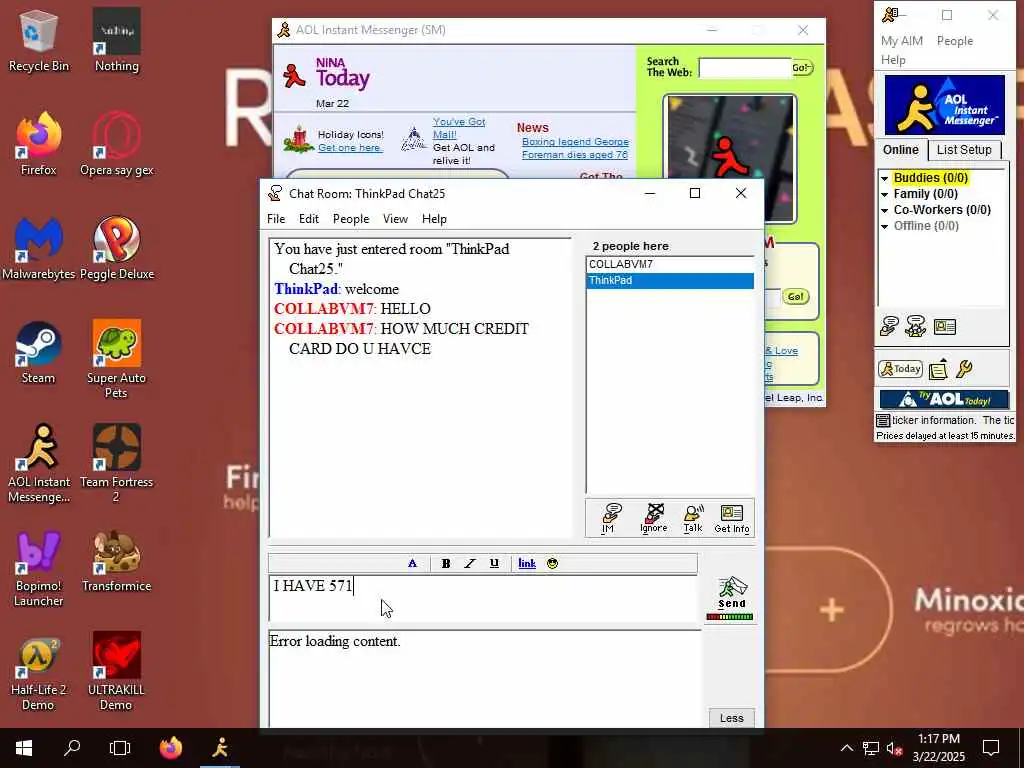This screenshot has height=768, width=1024.
Task: Open the smiley emoticon picker
Action: click(552, 564)
